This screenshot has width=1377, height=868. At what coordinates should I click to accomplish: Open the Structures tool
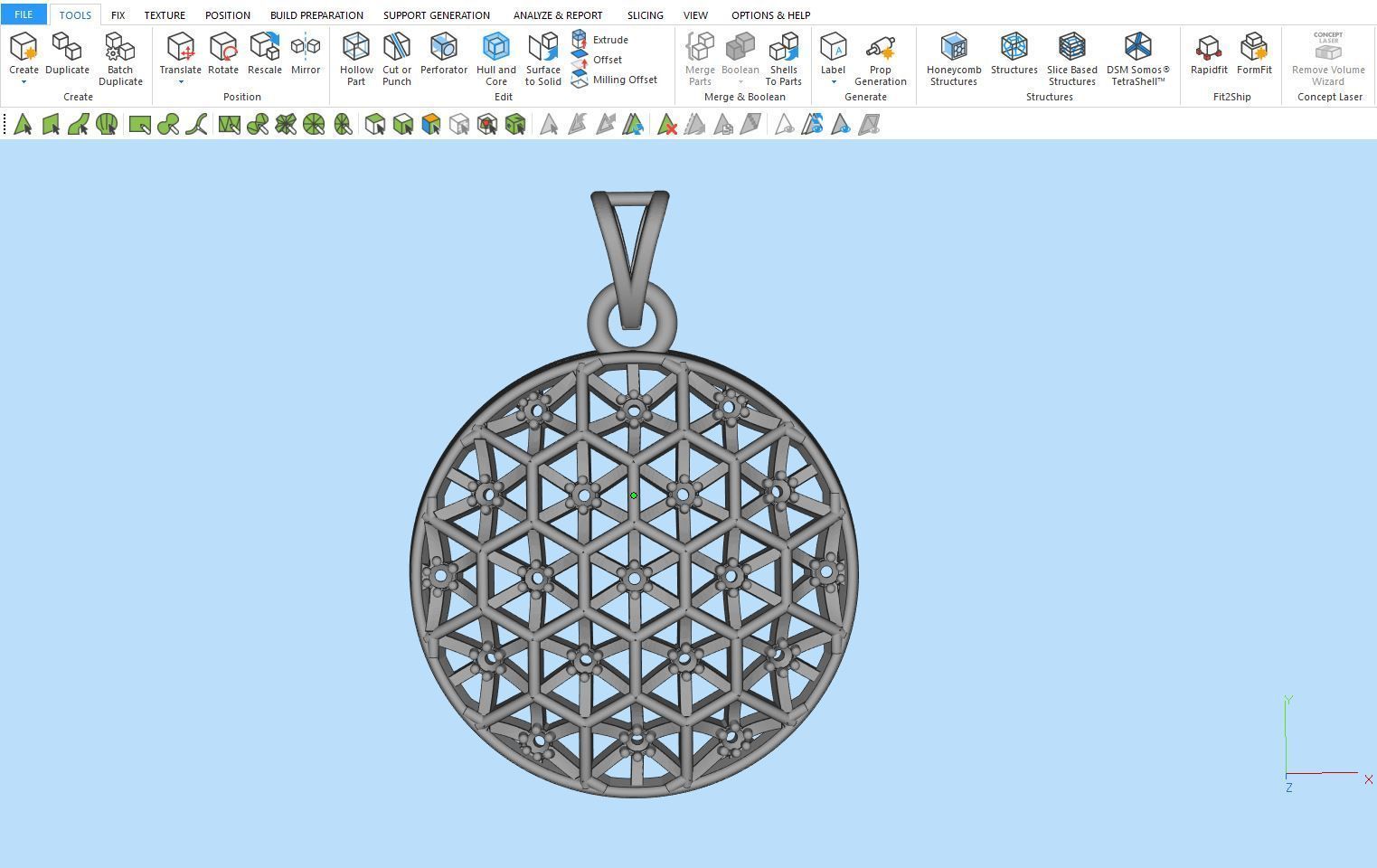(x=1014, y=54)
